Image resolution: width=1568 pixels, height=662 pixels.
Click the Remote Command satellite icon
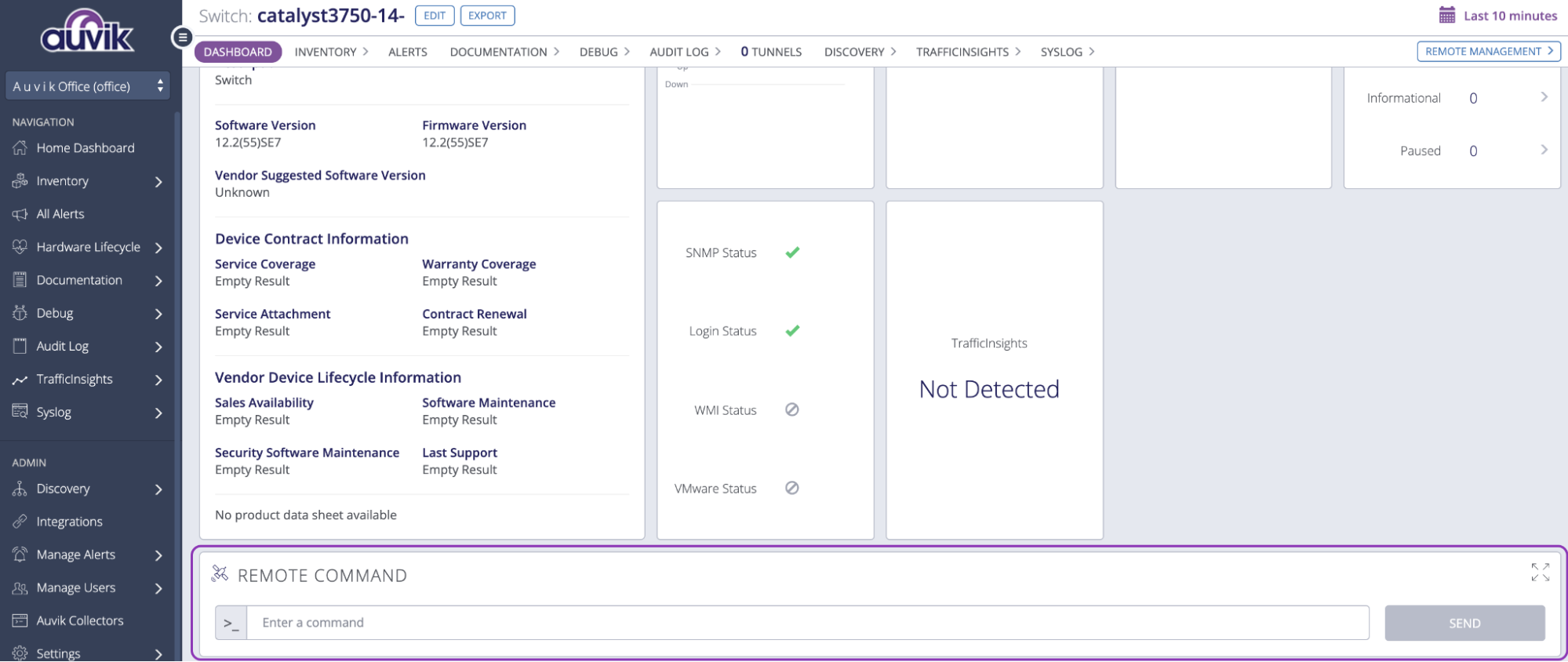coord(220,574)
